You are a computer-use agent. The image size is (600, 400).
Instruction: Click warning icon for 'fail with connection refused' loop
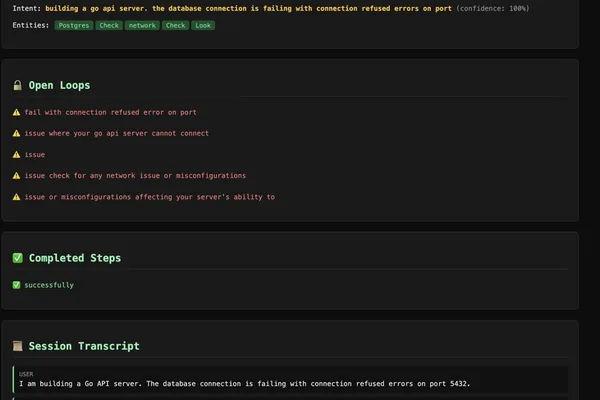click(16, 112)
